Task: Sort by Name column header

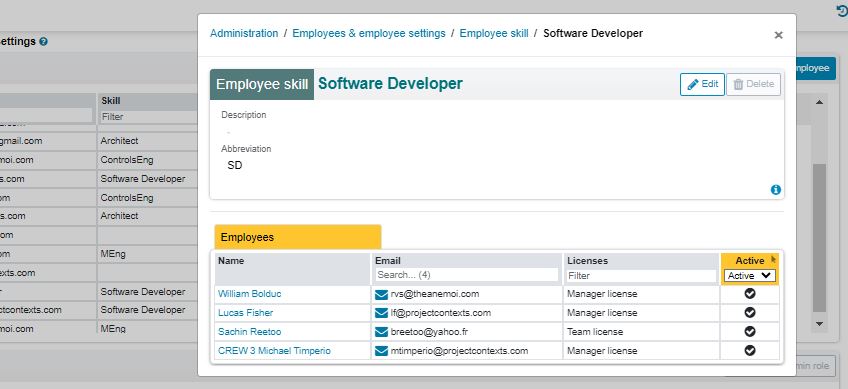Action: (x=231, y=261)
